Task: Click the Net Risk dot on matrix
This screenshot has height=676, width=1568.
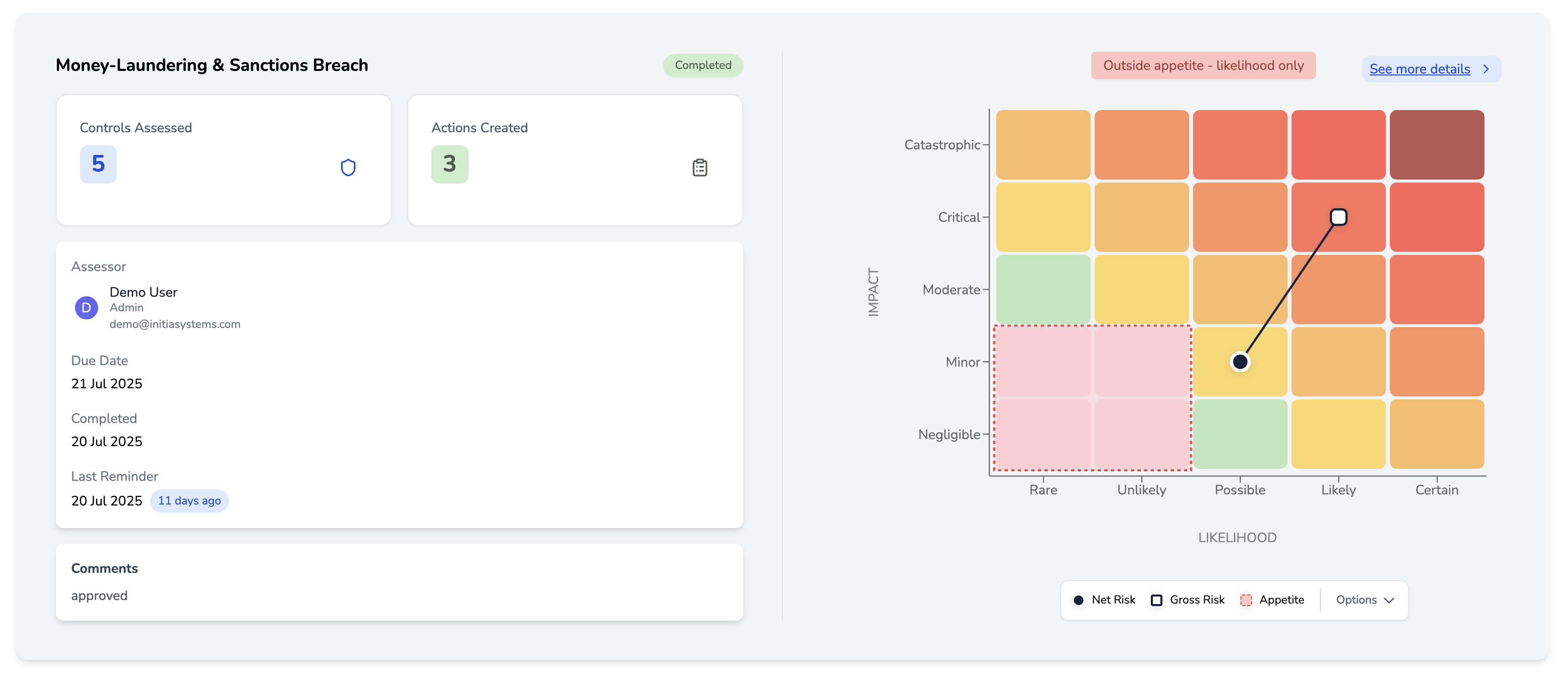Action: coord(1240,362)
